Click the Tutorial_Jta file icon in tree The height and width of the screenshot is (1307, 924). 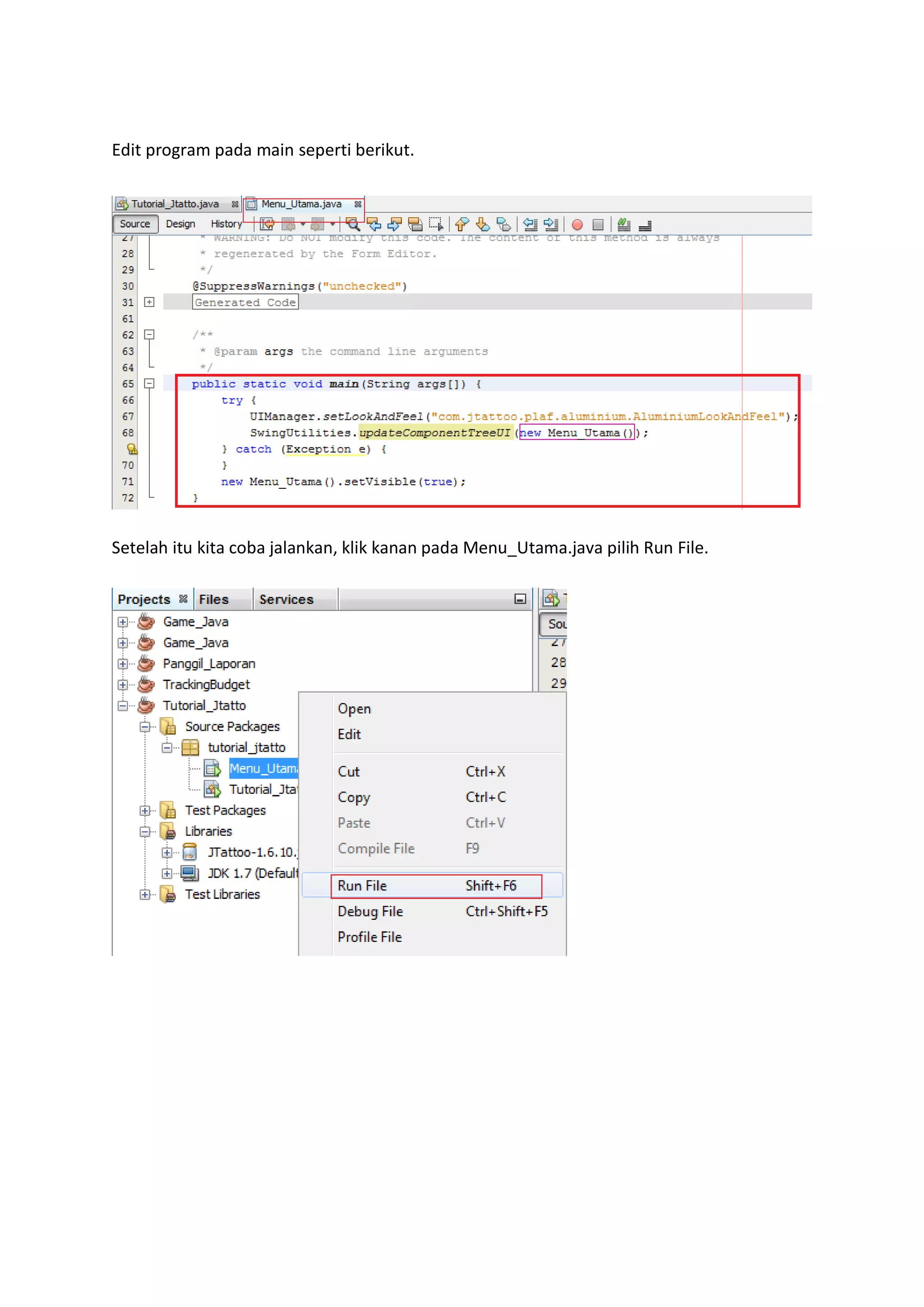(212, 789)
